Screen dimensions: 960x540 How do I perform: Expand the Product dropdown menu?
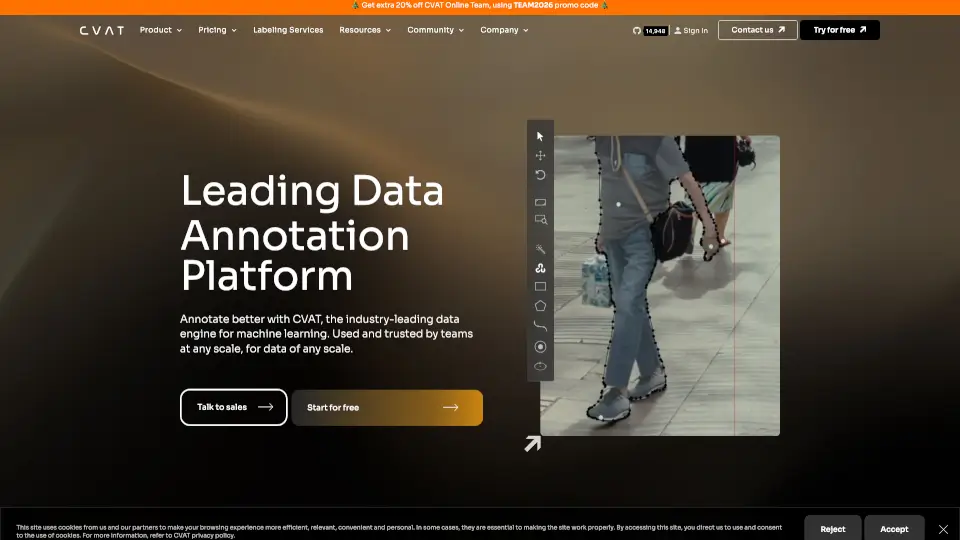click(160, 30)
